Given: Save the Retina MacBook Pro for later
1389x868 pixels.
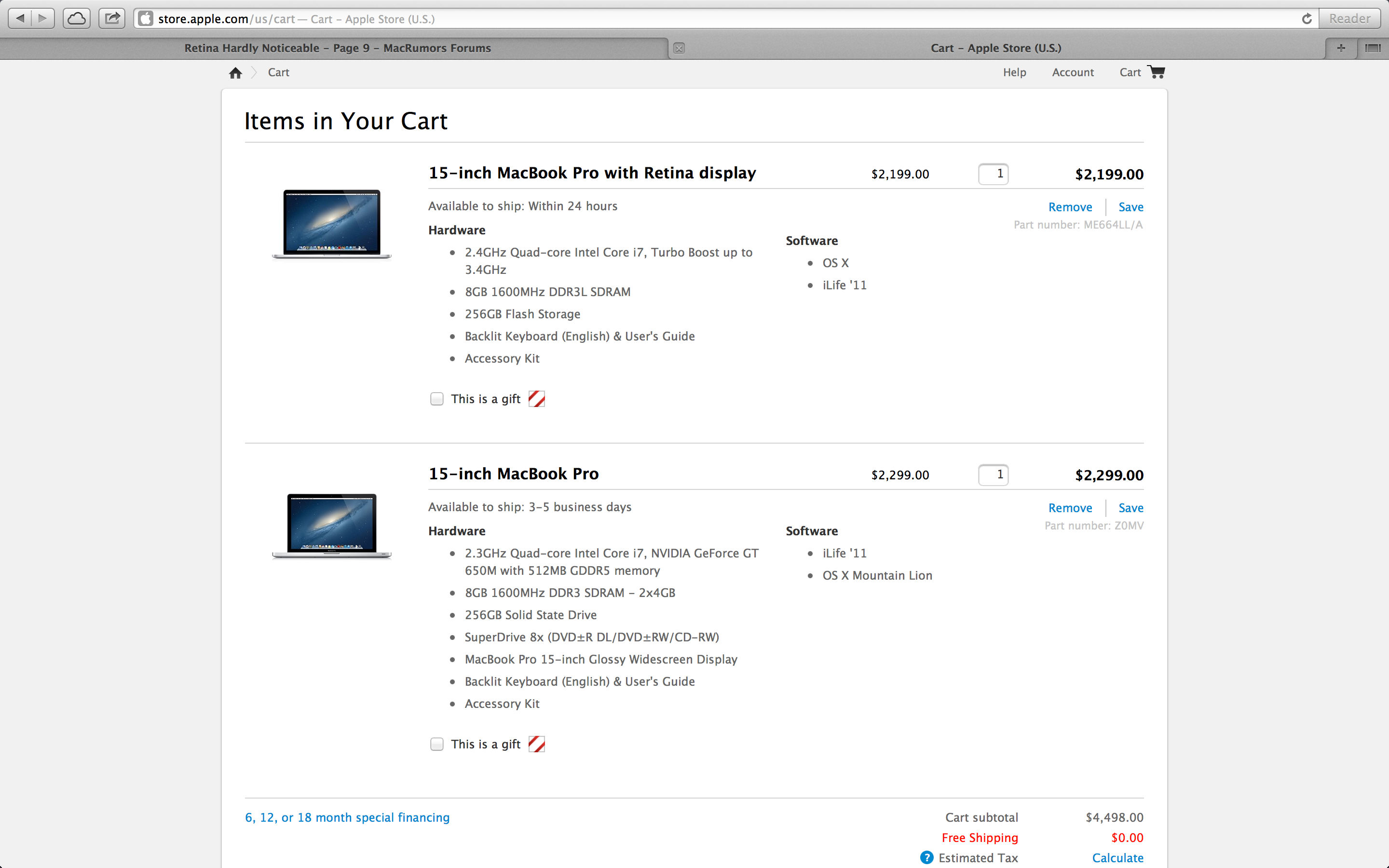Looking at the screenshot, I should [x=1130, y=207].
